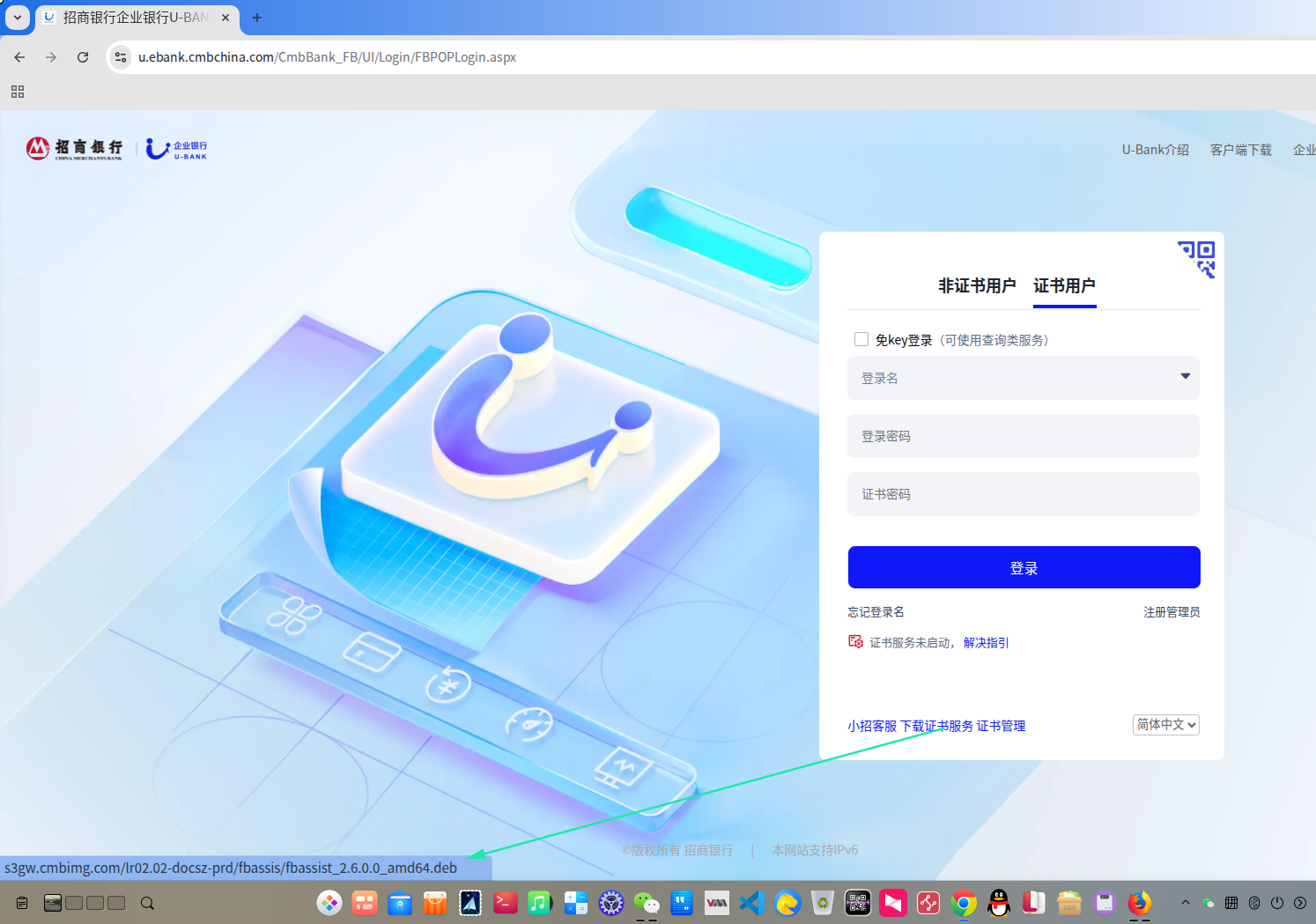Open QR code login in the login card
1316x924 pixels.
[1197, 259]
